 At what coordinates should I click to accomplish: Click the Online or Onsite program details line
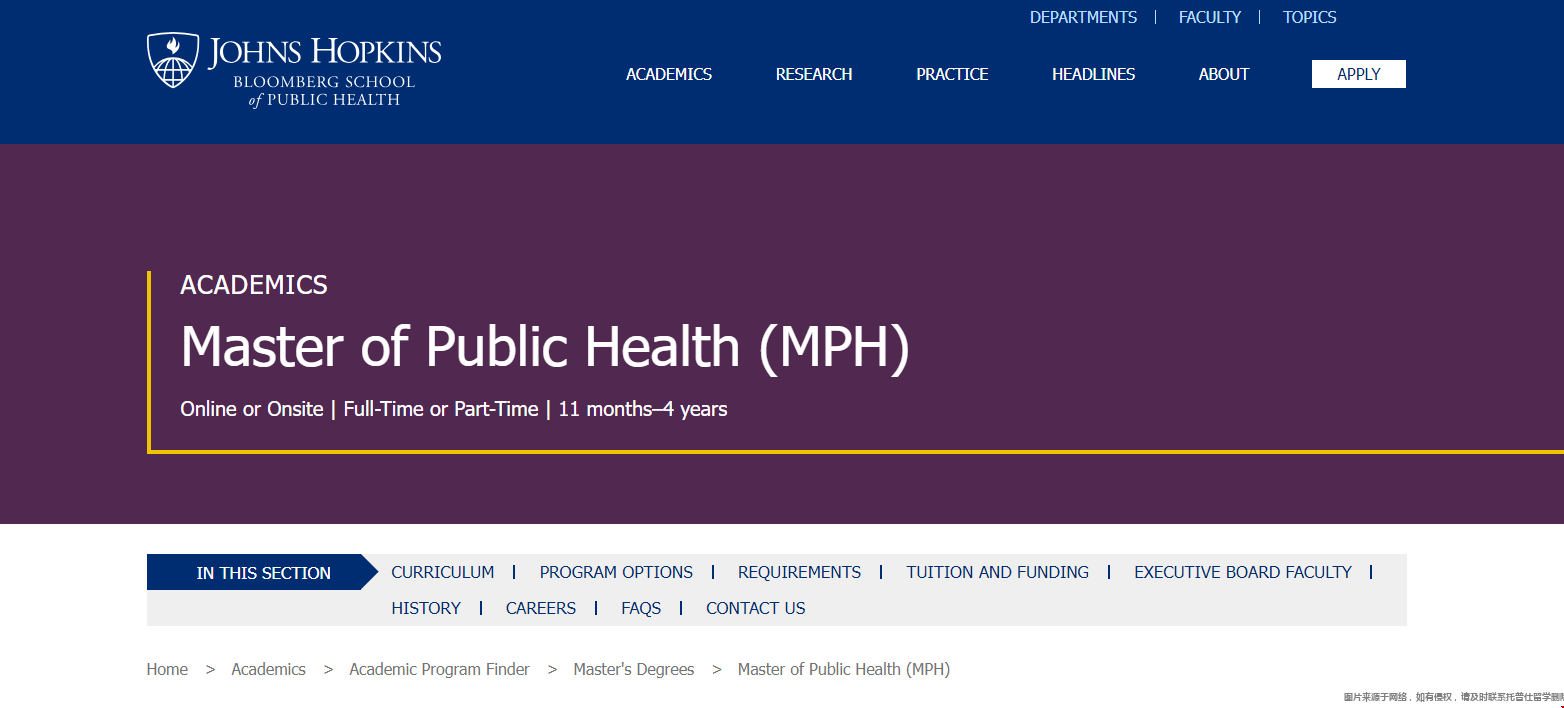coord(454,409)
